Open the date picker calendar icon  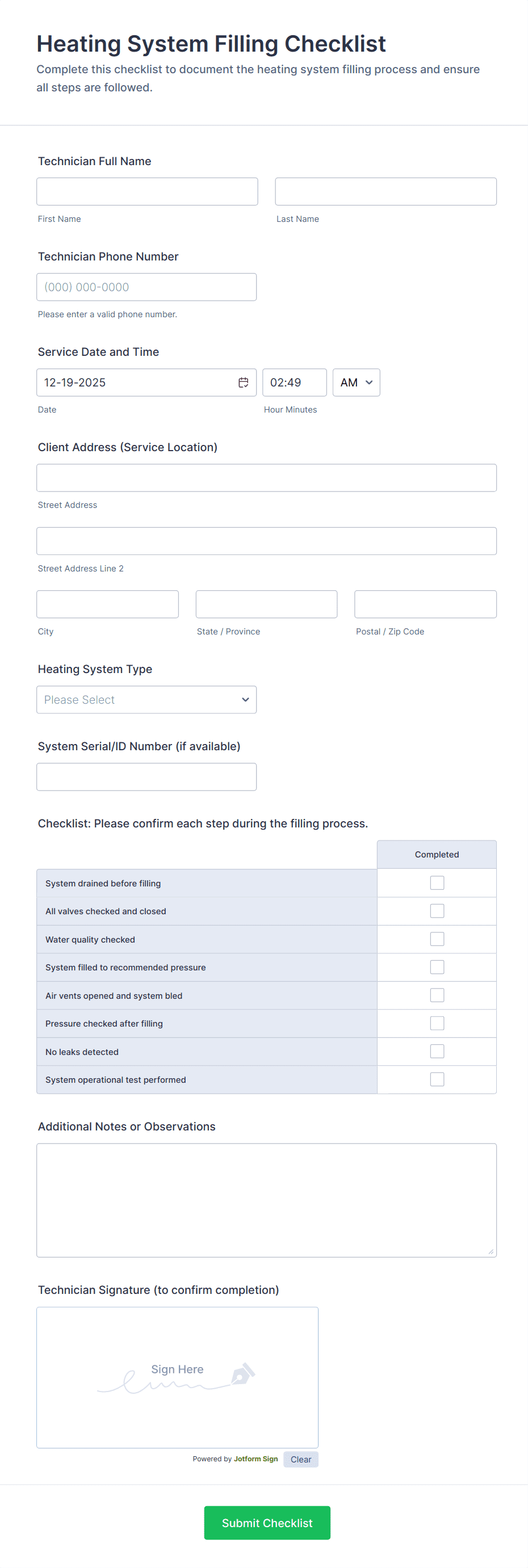pos(243,382)
